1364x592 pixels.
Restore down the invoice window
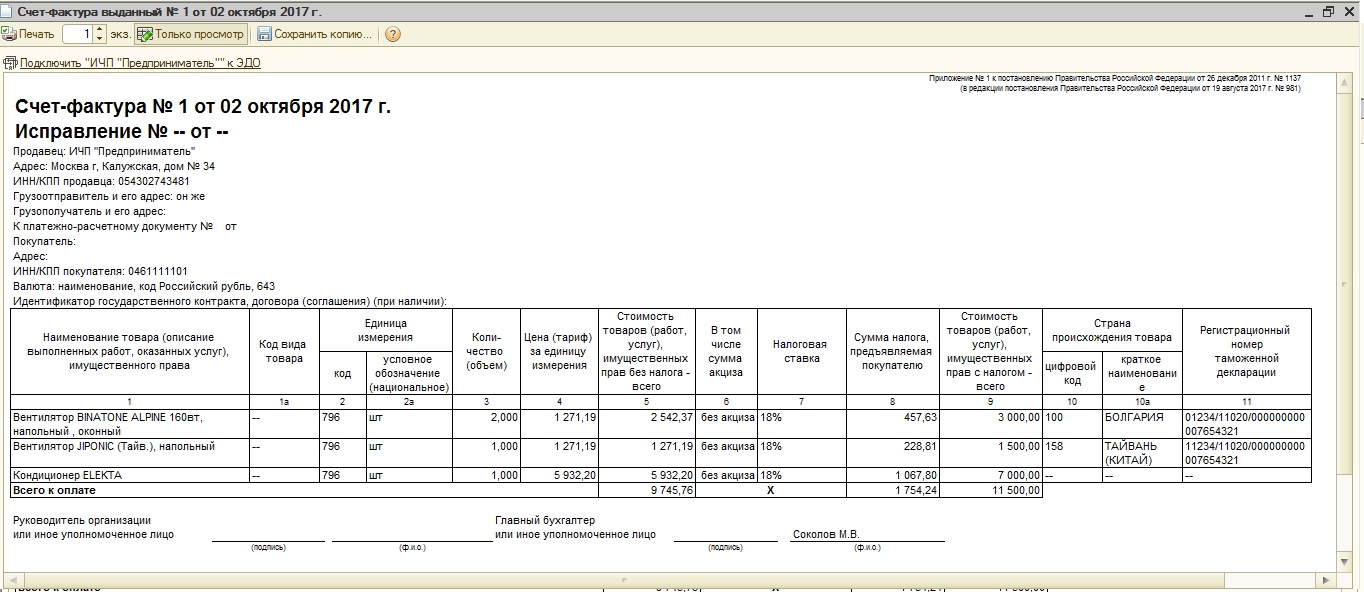[x=1329, y=11]
